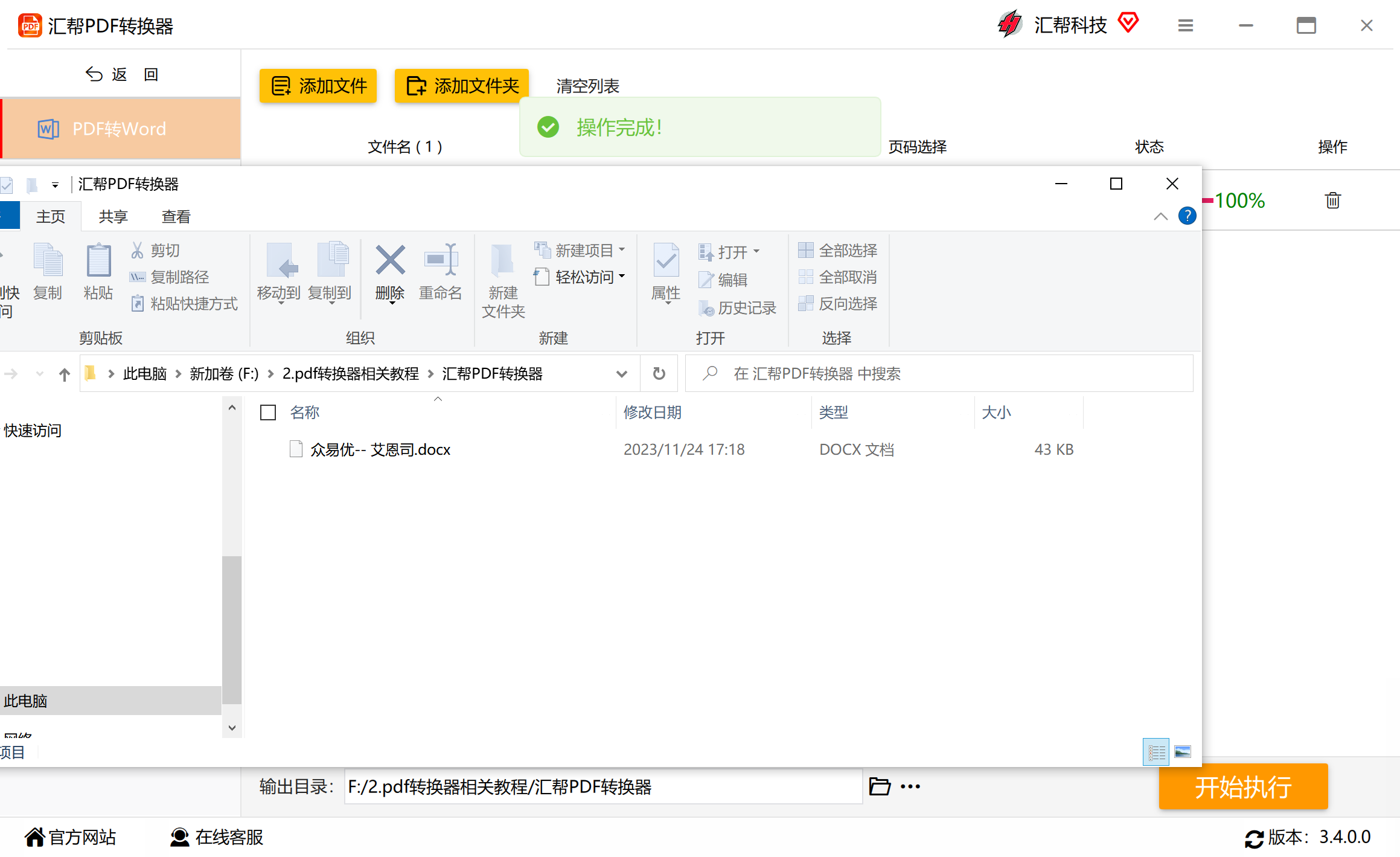The height and width of the screenshot is (857, 1400).
Task: Check for updates via the version refresh icon
Action: coord(1254,838)
